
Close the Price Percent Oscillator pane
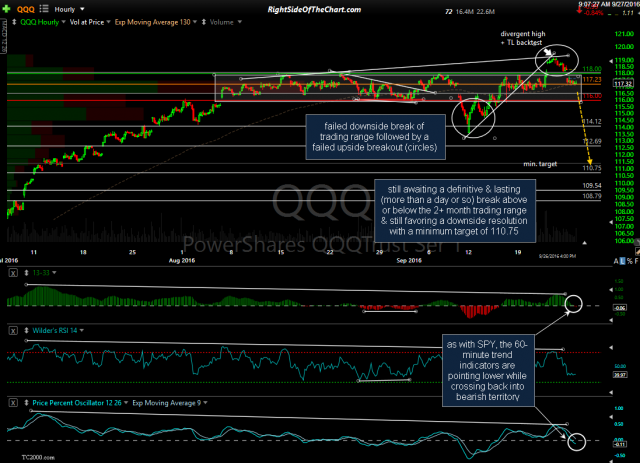(13, 403)
